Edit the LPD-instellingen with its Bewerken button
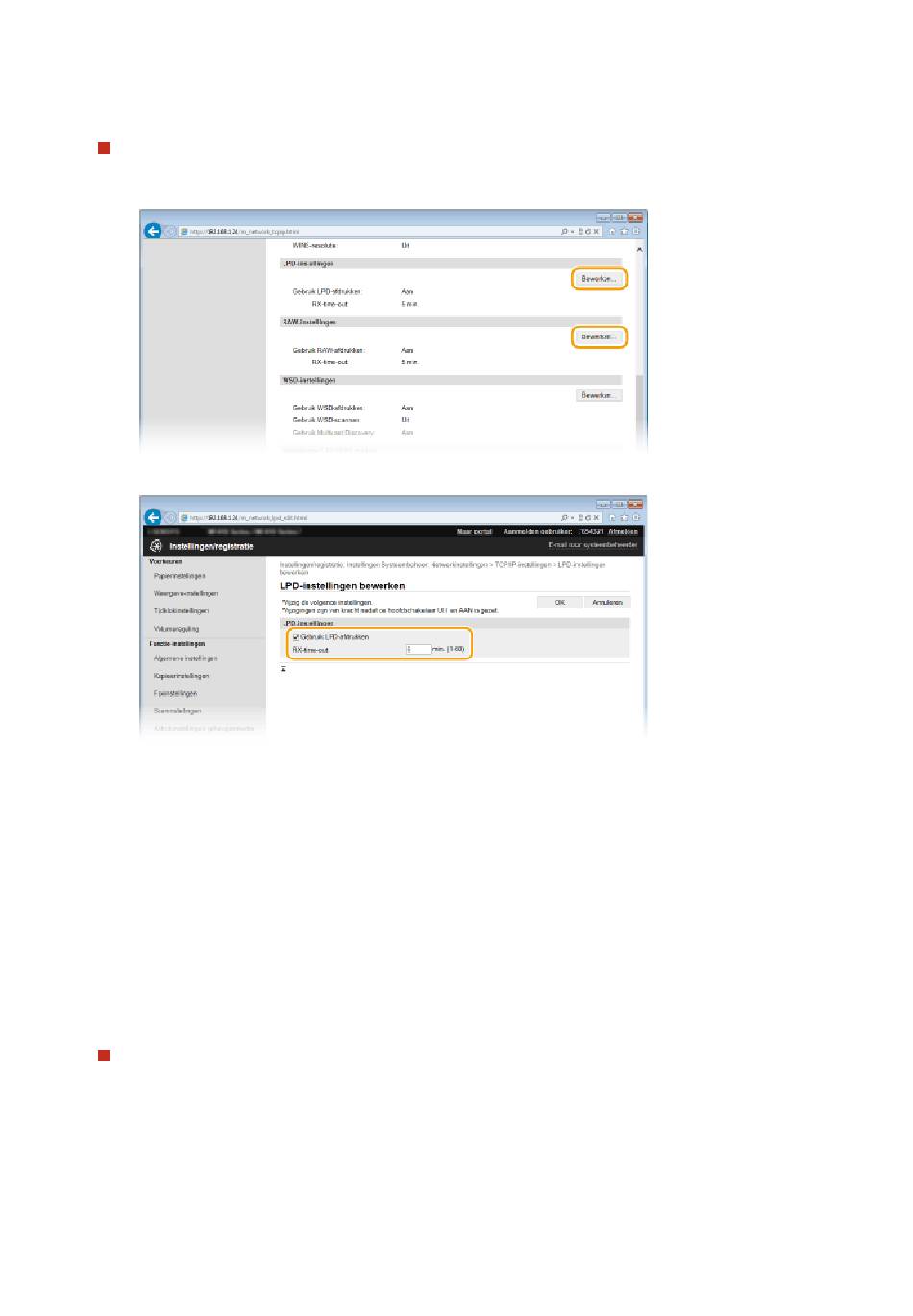 click(x=599, y=279)
